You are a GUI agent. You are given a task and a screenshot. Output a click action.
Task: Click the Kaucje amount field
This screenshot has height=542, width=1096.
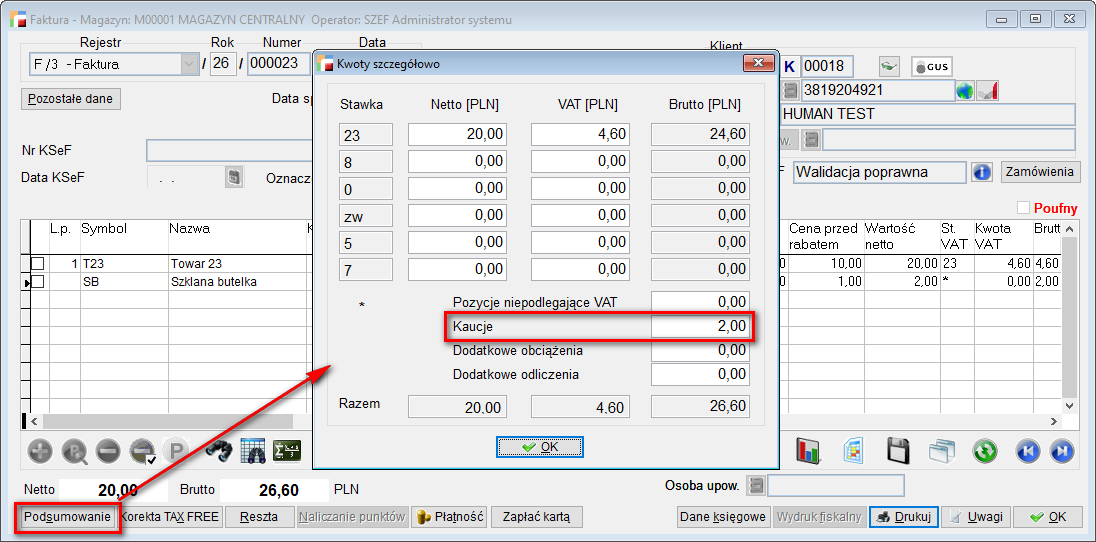[700, 326]
